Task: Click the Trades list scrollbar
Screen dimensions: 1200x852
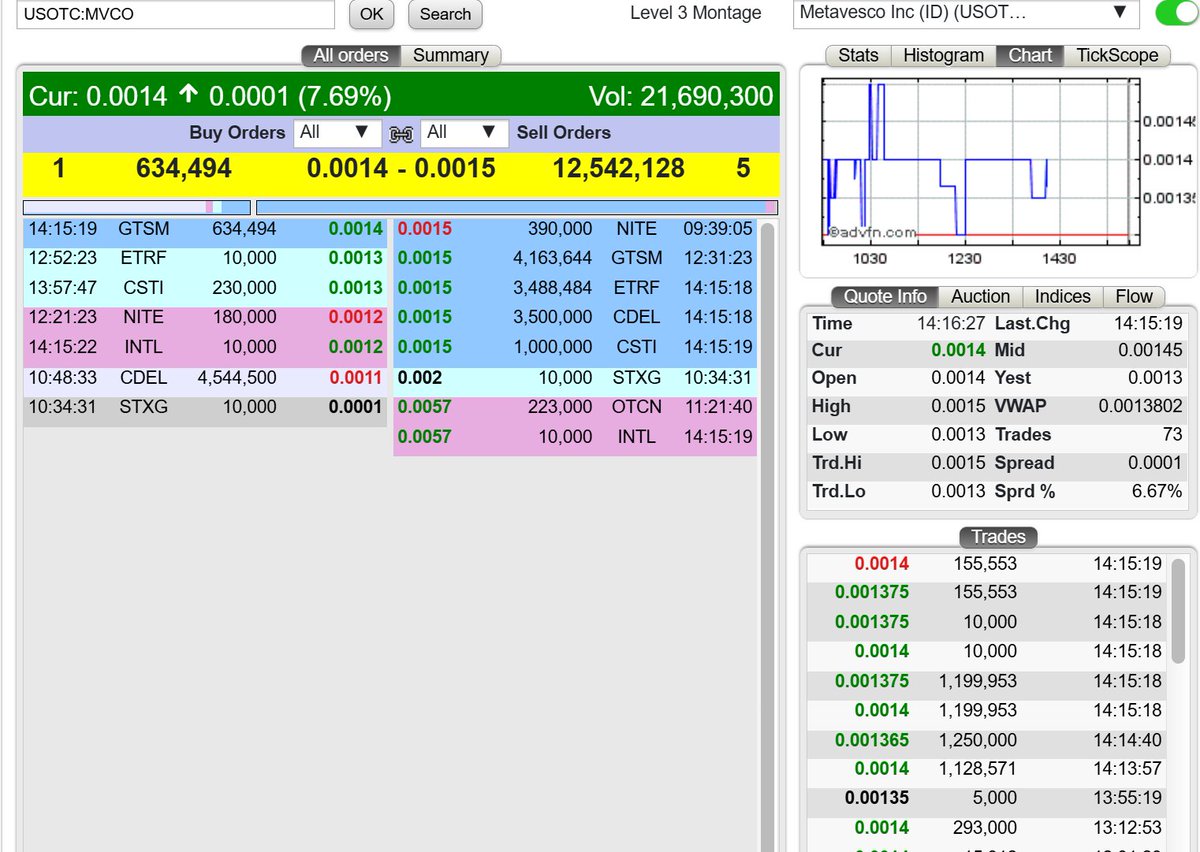Action: point(1179,610)
